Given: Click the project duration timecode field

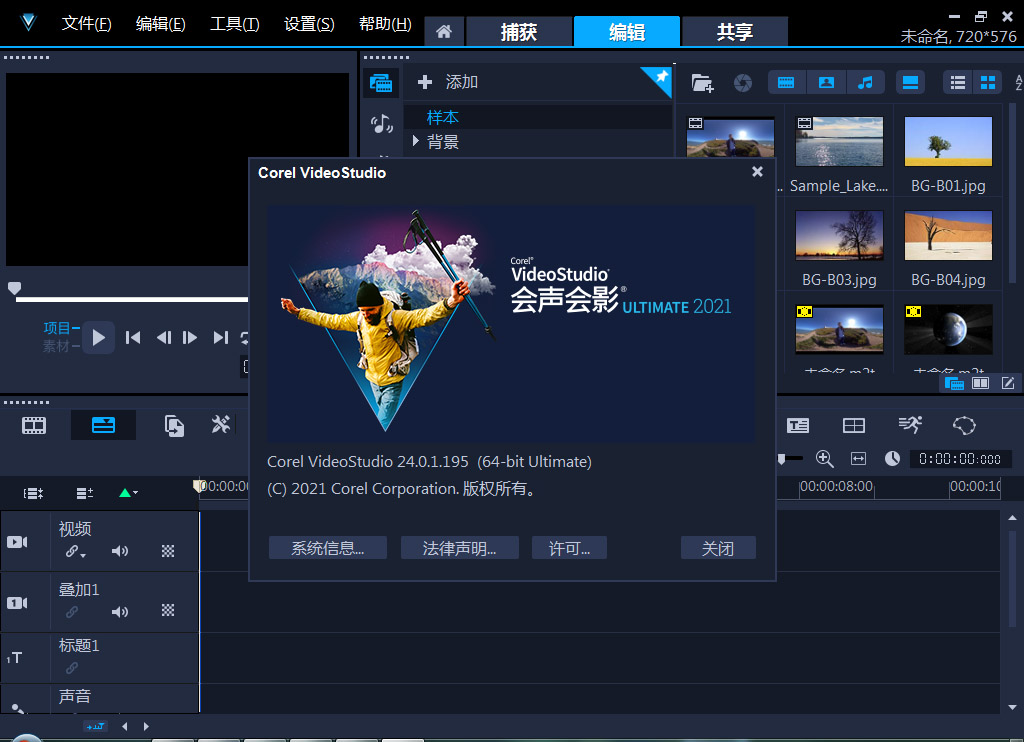Looking at the screenshot, I should [960, 459].
